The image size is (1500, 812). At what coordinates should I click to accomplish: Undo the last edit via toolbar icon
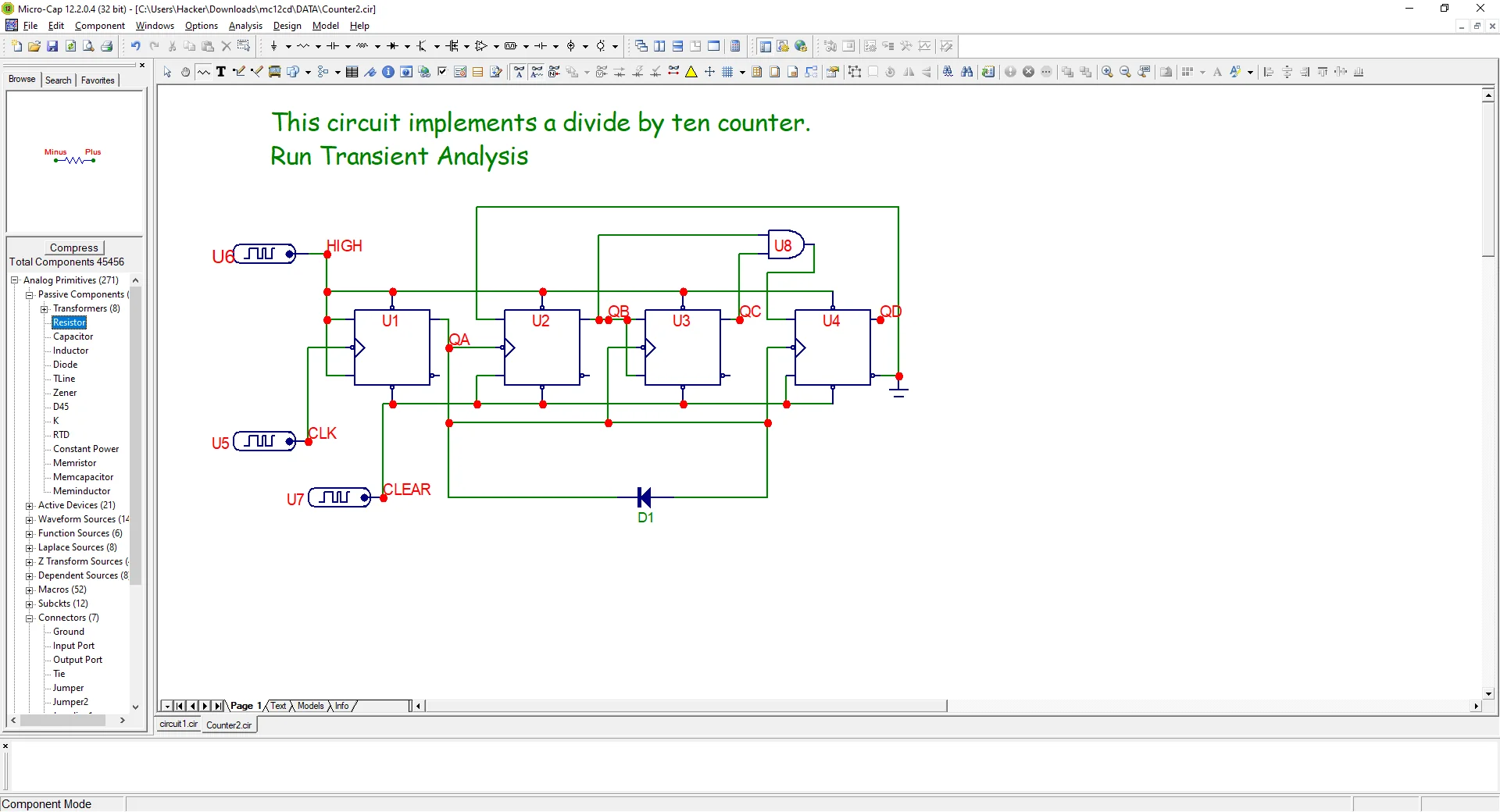tap(134, 46)
